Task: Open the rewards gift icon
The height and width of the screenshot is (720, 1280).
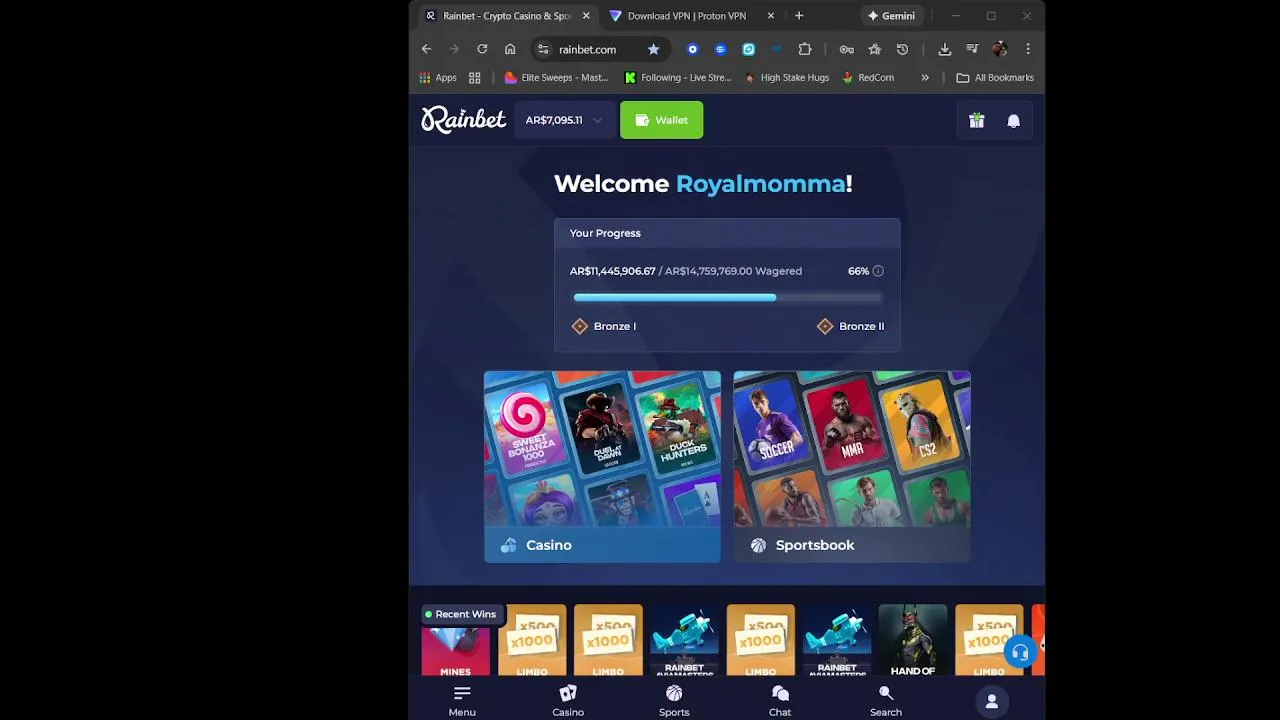Action: 977,120
